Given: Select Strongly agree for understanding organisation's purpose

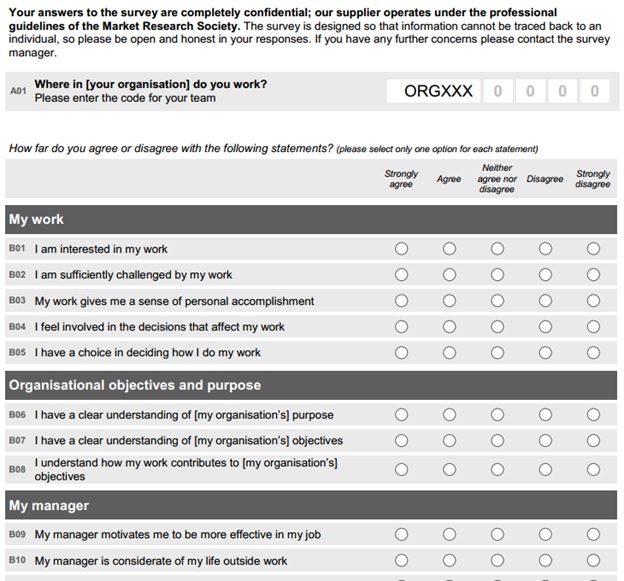Looking at the screenshot, I should (x=401, y=415).
